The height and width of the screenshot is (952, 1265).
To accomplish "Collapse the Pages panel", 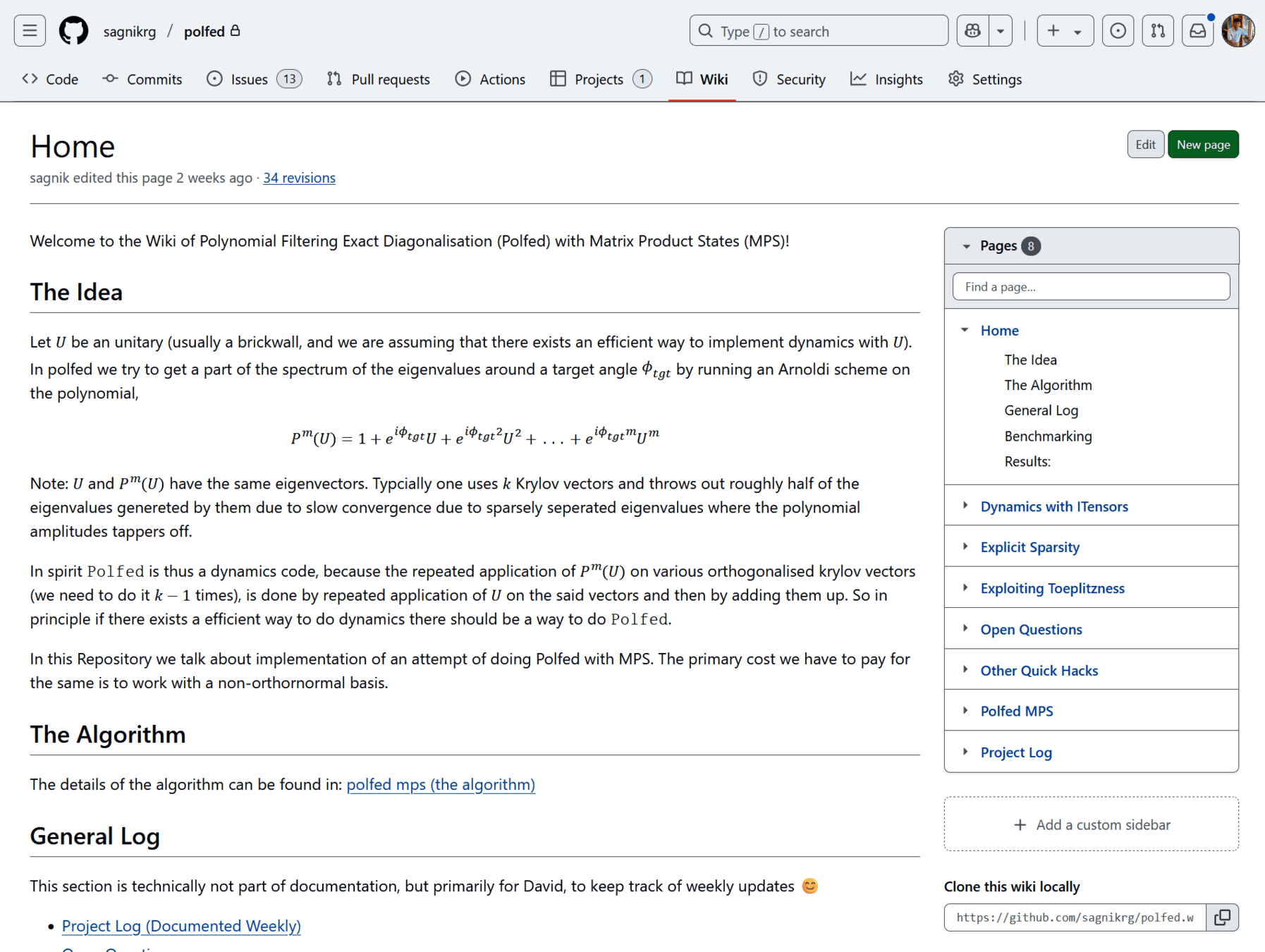I will click(967, 246).
